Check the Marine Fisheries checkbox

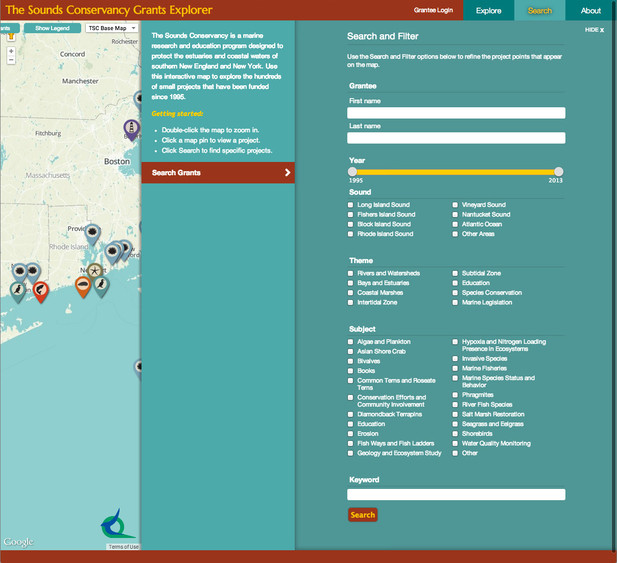click(x=455, y=368)
